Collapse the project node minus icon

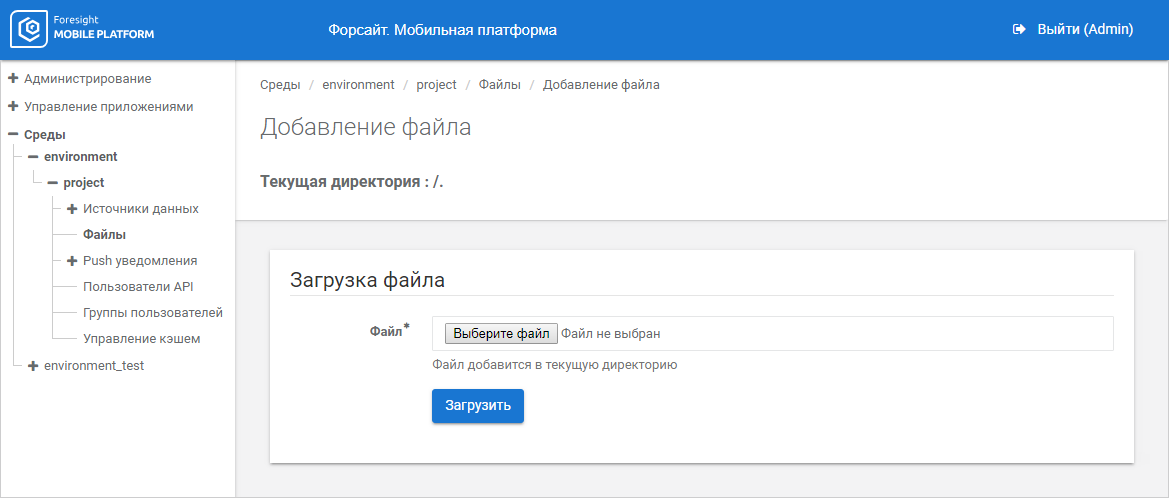(52, 183)
